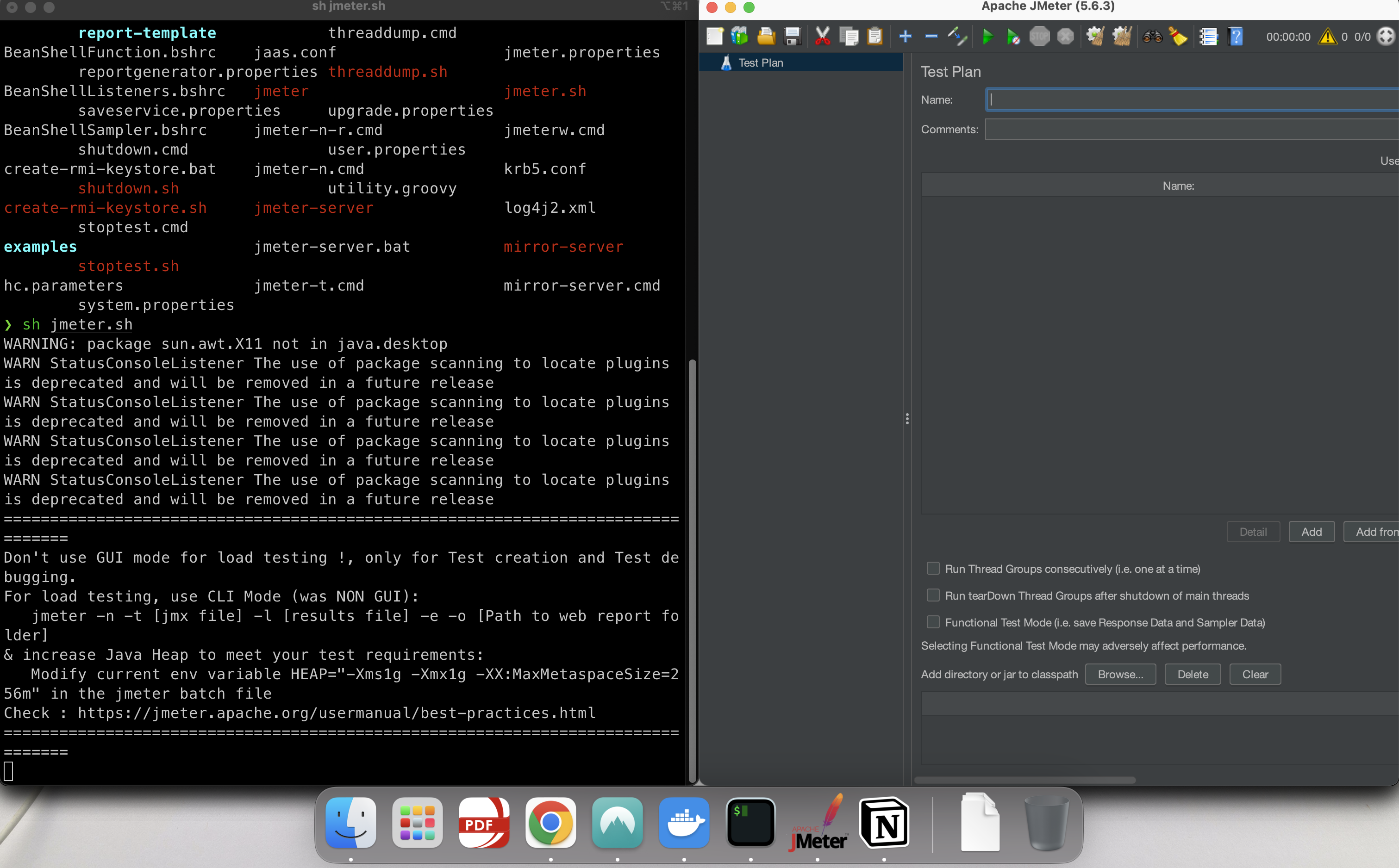Click the Shutdown X icon

1065,37
